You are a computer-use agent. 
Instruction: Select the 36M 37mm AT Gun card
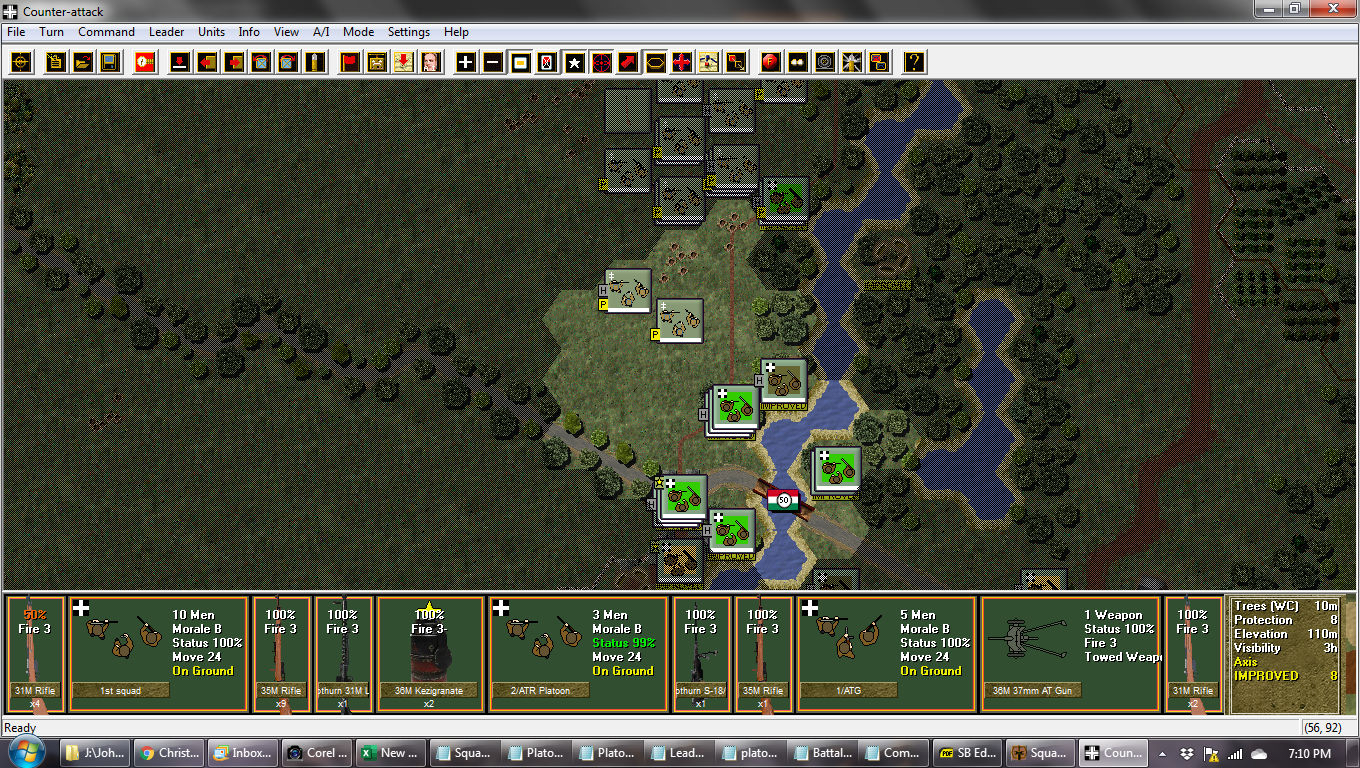(1070, 654)
